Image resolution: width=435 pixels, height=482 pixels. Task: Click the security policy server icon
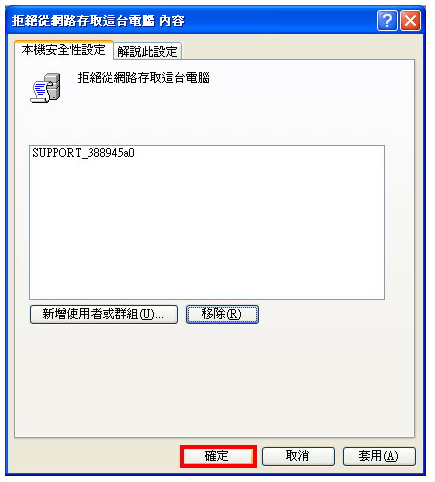pos(46,88)
